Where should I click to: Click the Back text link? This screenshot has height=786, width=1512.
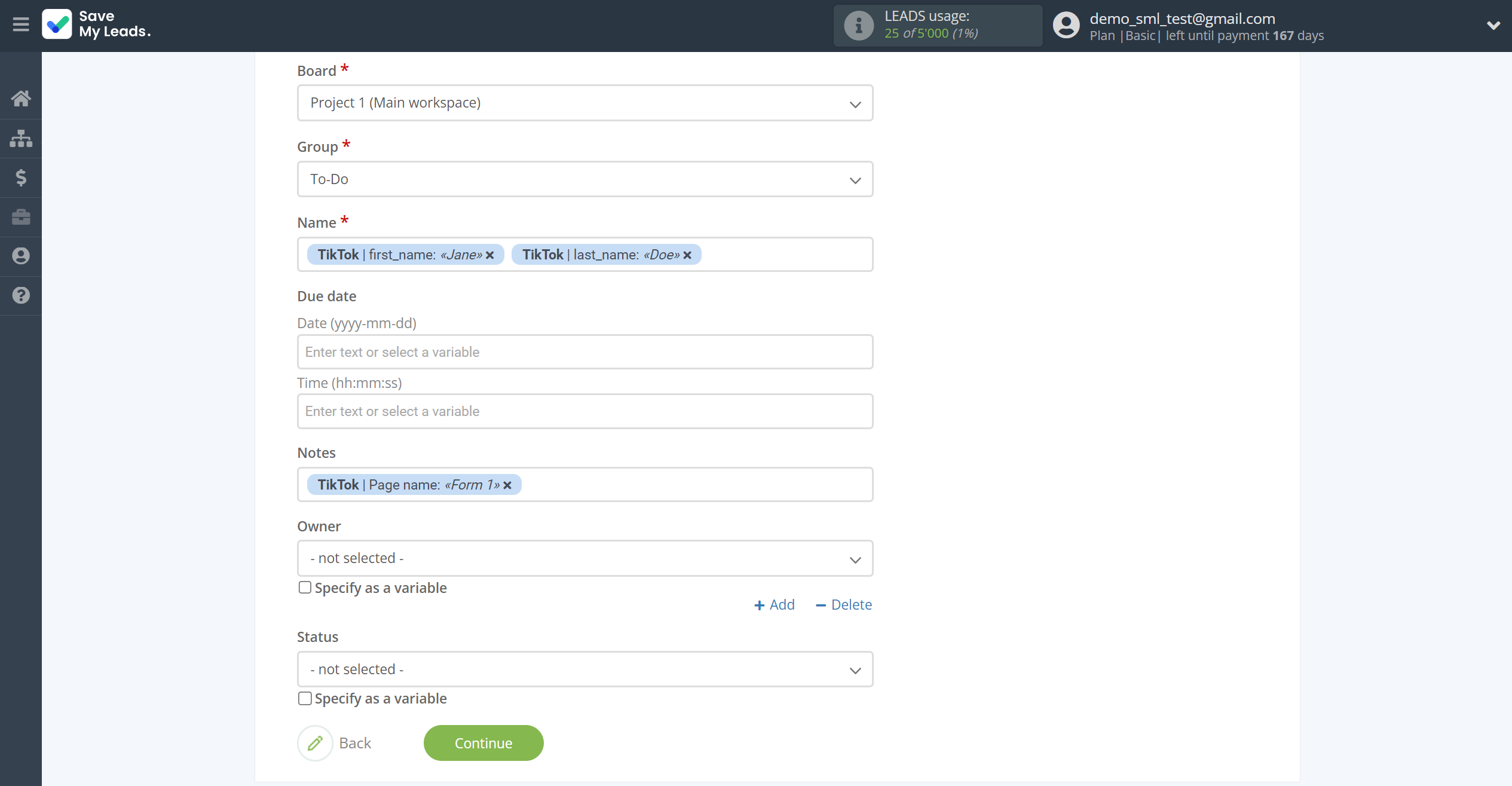[x=355, y=743]
